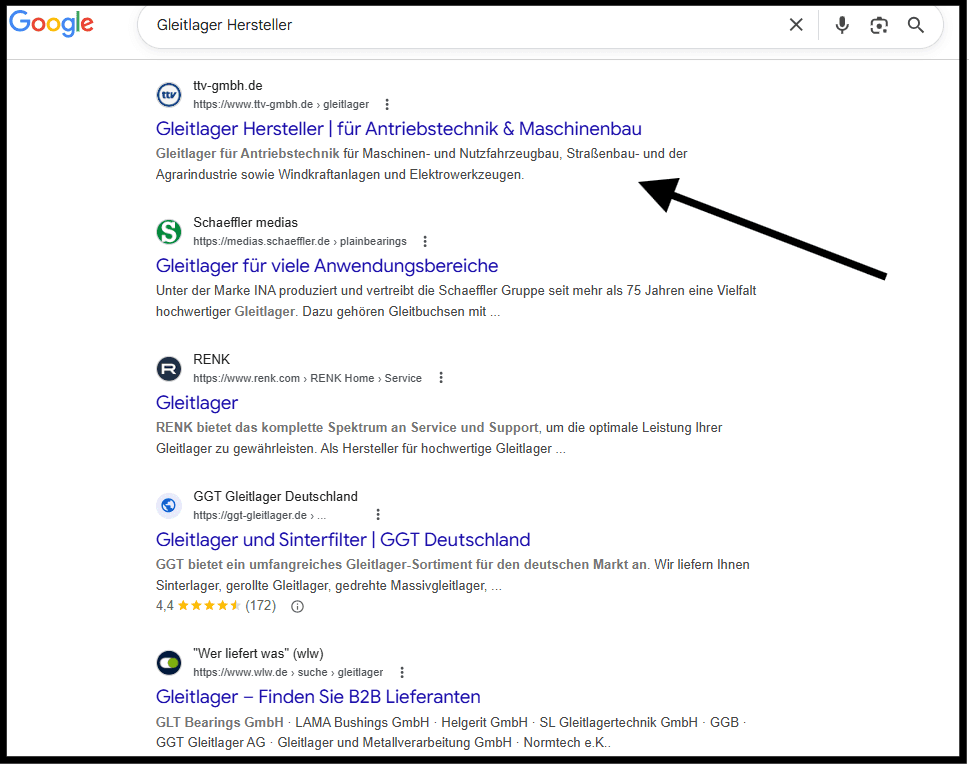This screenshot has width=969, height=768.
Task: Open image search with the camera lens icon
Action: pos(879,25)
